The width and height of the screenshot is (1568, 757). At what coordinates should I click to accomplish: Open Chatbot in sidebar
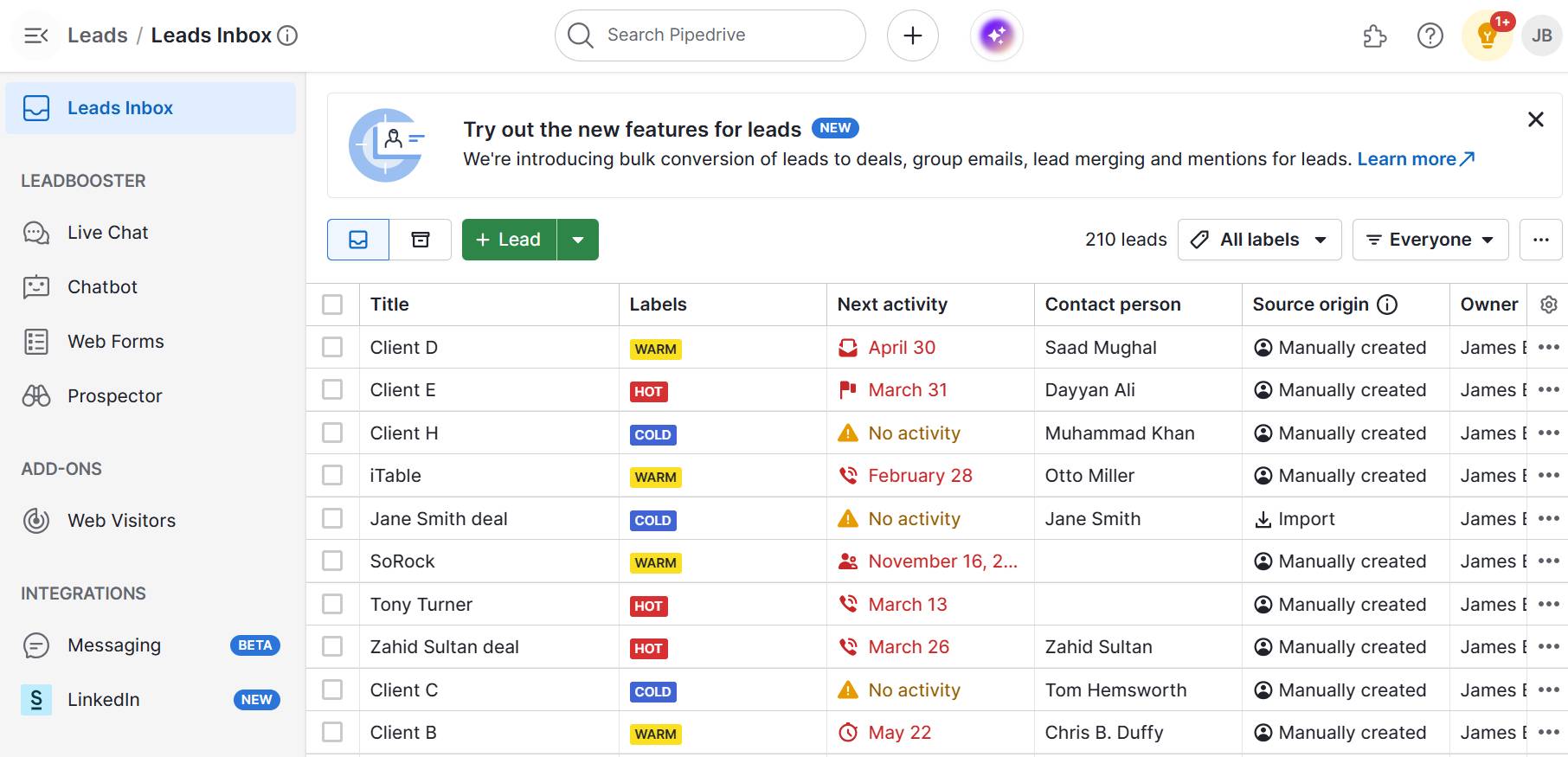(x=151, y=287)
